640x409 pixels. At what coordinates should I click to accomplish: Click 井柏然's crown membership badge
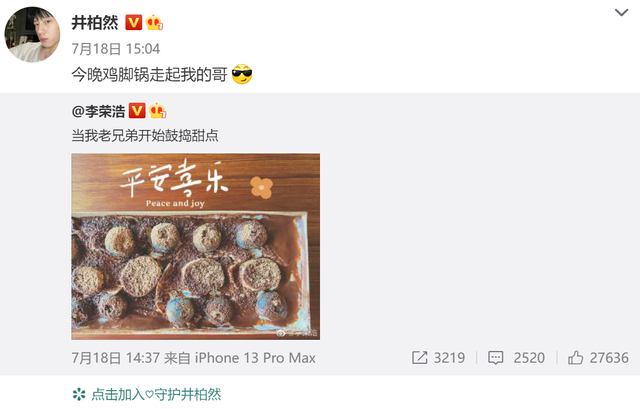154,22
